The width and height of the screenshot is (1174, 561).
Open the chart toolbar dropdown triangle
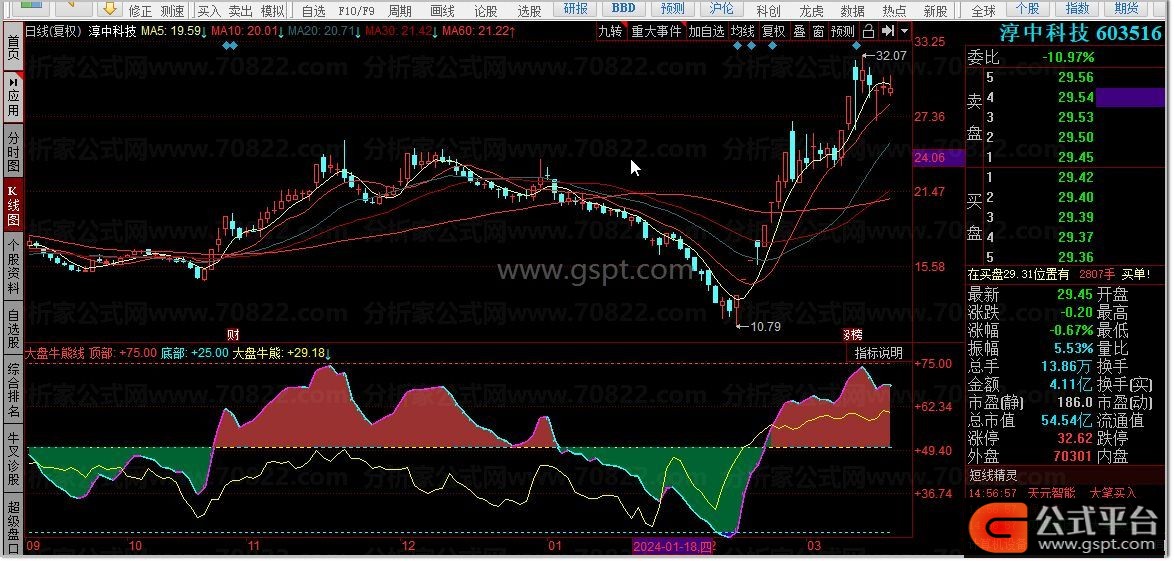tap(904, 31)
